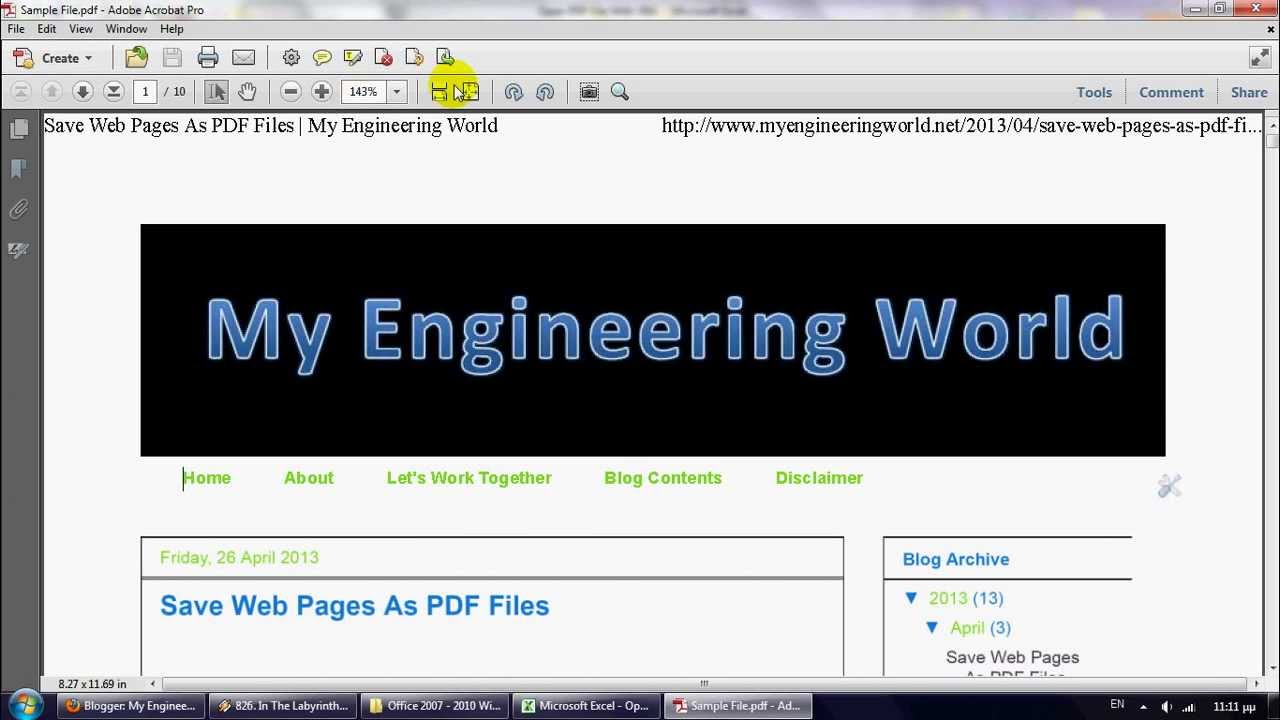This screenshot has height=720, width=1280.
Task: Go to next page arrow
Action: (83, 92)
